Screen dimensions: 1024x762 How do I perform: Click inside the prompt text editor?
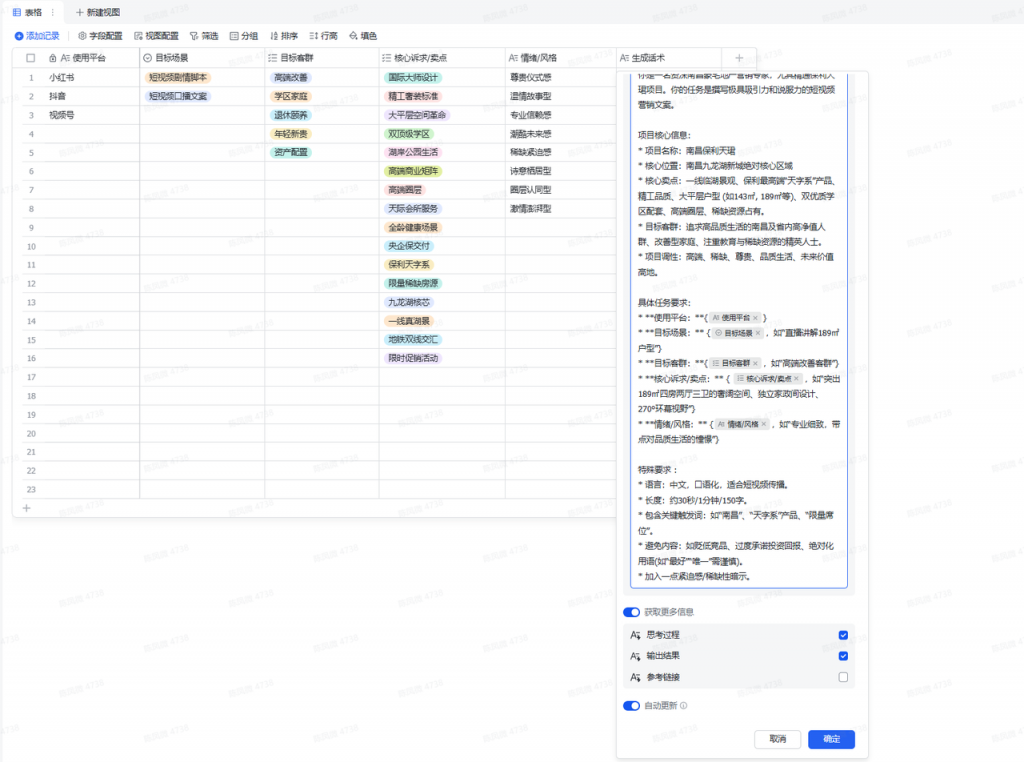(x=739, y=330)
